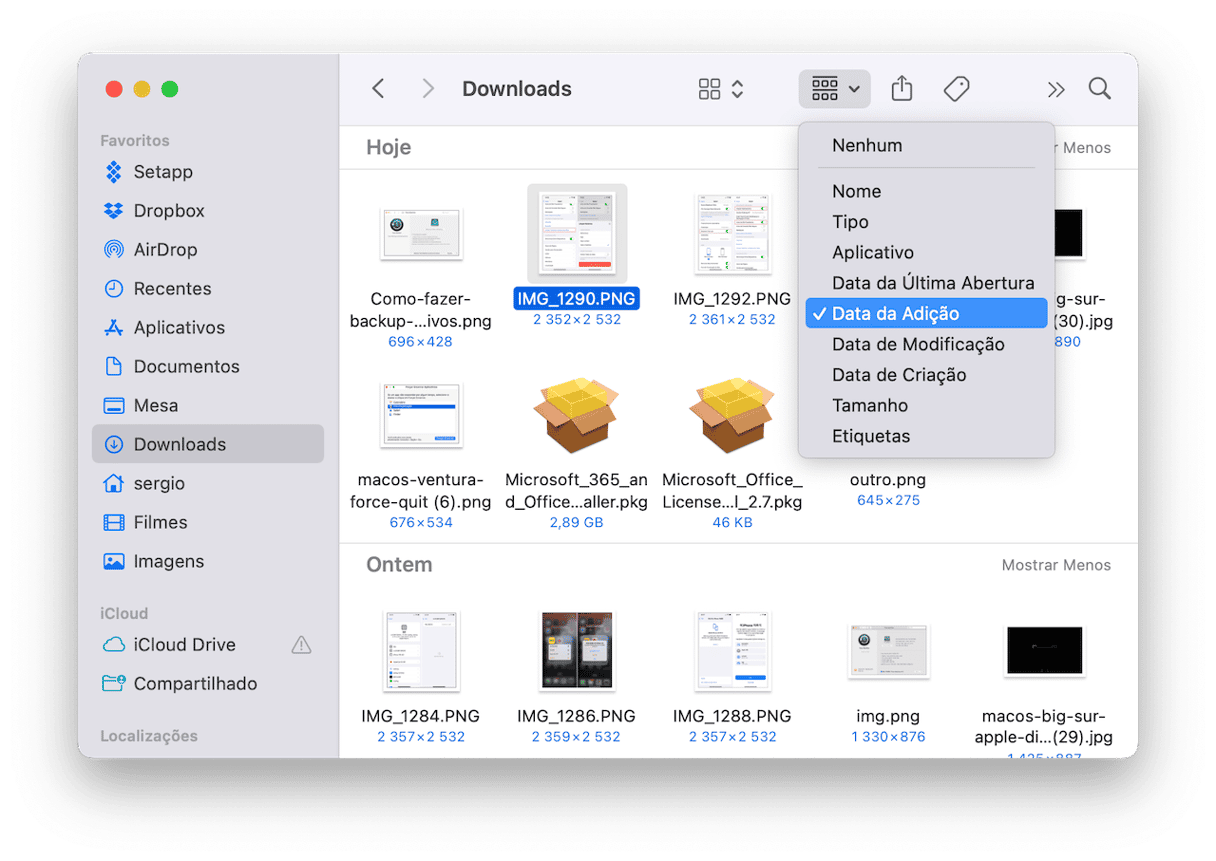This screenshot has width=1216, height=861.
Task: Open Recentes in the sidebar
Action: [x=172, y=289]
